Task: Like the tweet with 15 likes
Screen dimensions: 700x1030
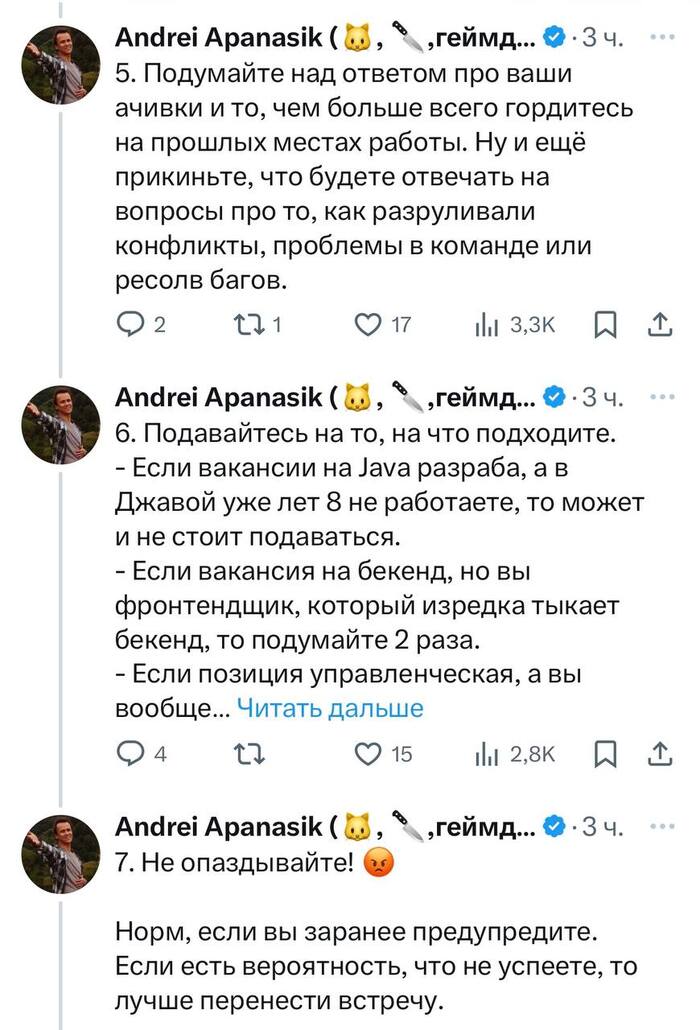Action: [370, 755]
